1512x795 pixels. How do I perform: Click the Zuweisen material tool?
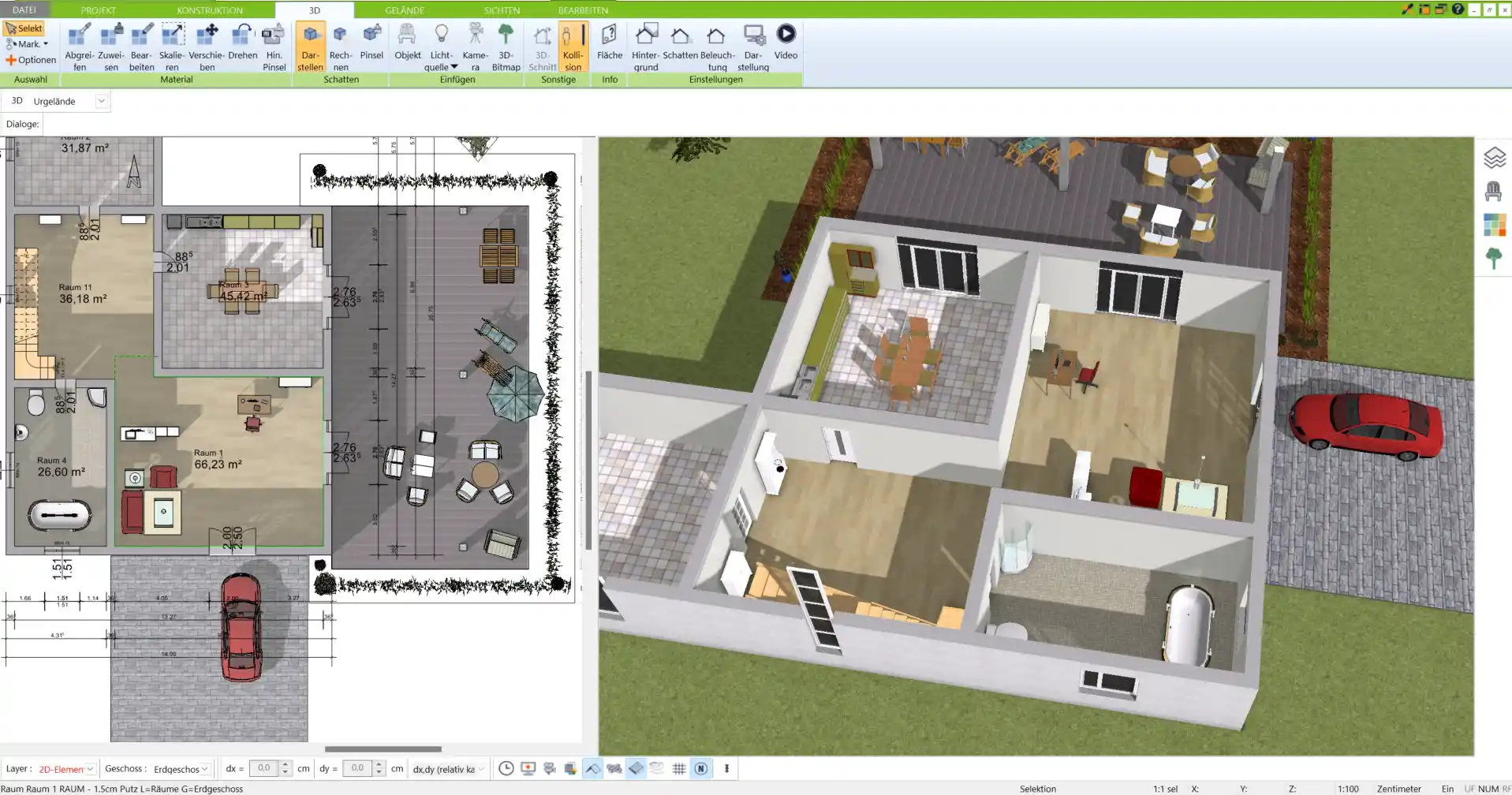click(x=111, y=47)
